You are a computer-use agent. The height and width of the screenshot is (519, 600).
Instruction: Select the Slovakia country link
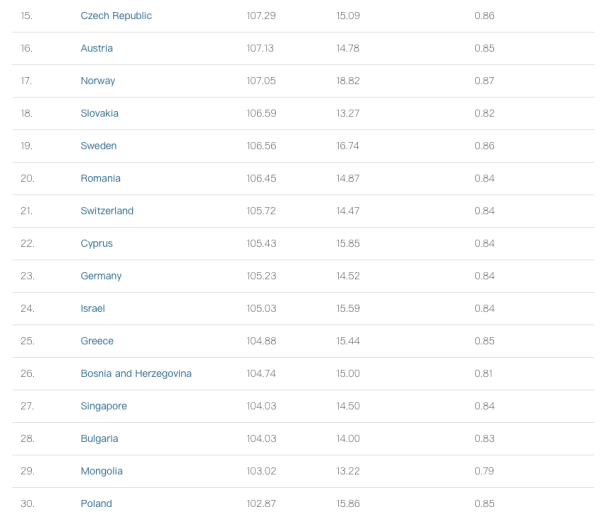(100, 113)
